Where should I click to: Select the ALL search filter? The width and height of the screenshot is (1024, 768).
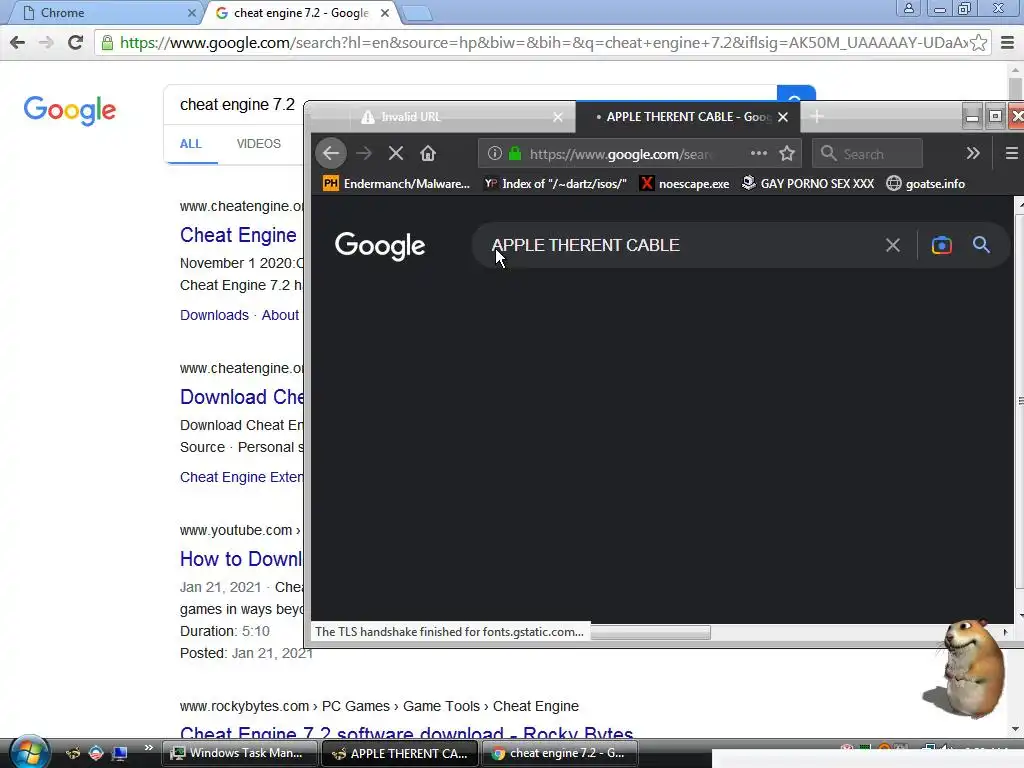(x=191, y=144)
